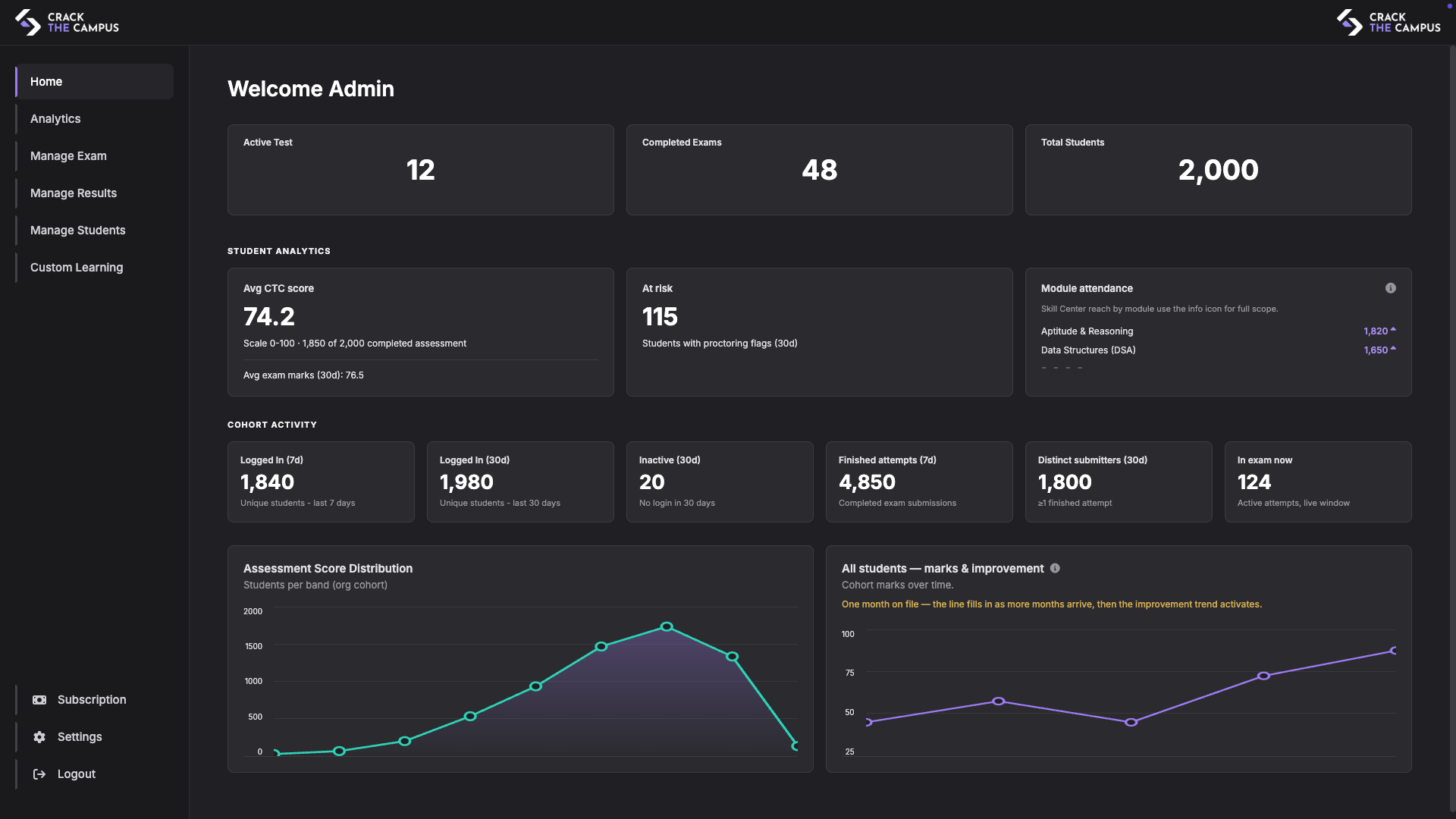Click the upward trend arrow next to 1,820
Viewport: 1456px width, 819px height.
coord(1392,329)
